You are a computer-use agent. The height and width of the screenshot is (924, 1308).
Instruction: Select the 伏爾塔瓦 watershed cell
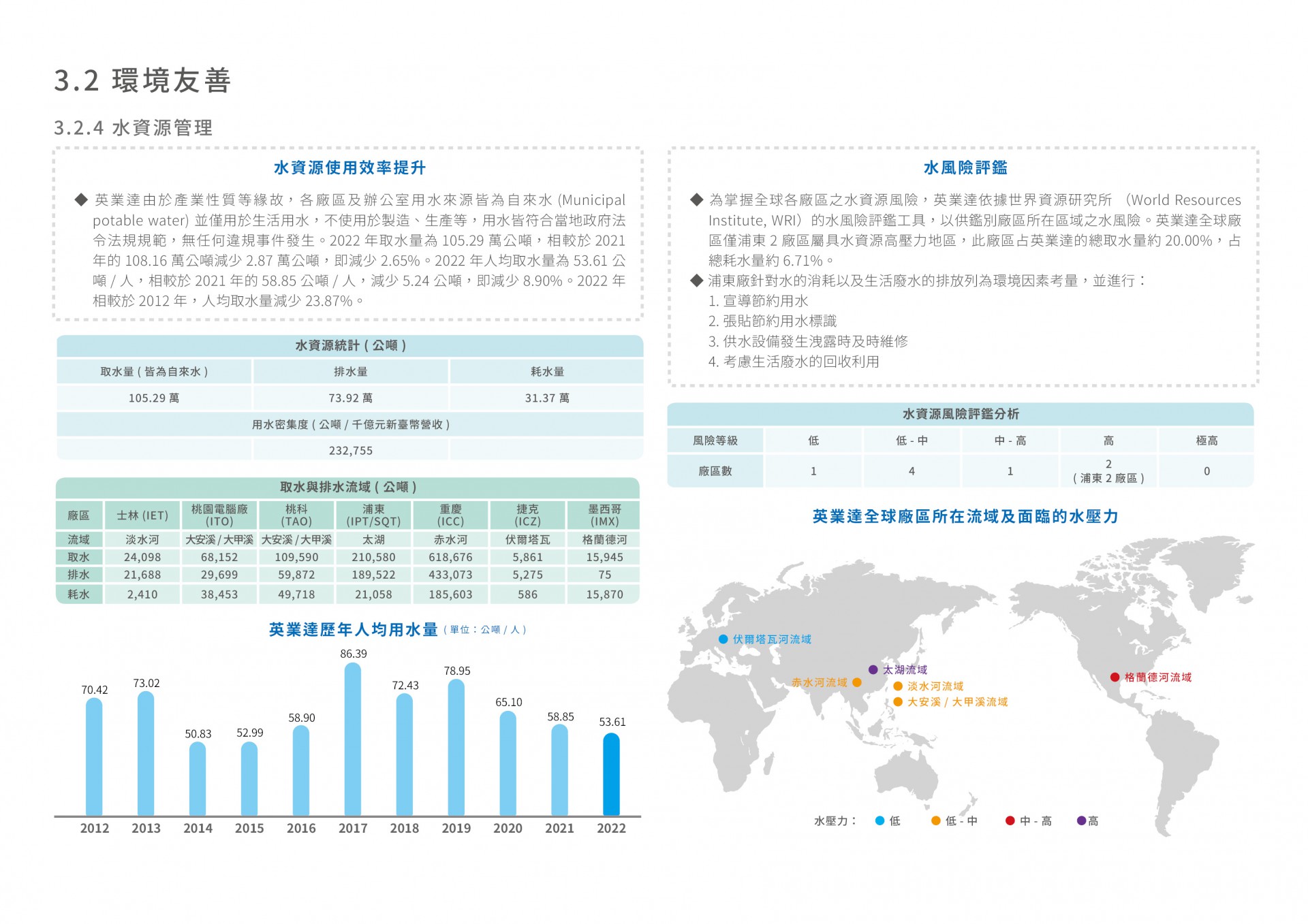(527, 540)
